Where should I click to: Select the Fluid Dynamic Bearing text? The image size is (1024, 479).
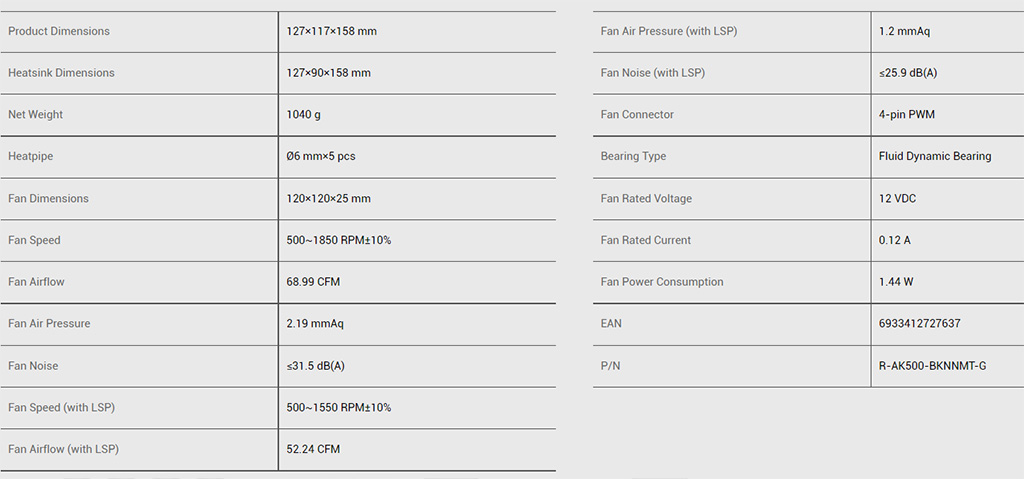click(935, 156)
